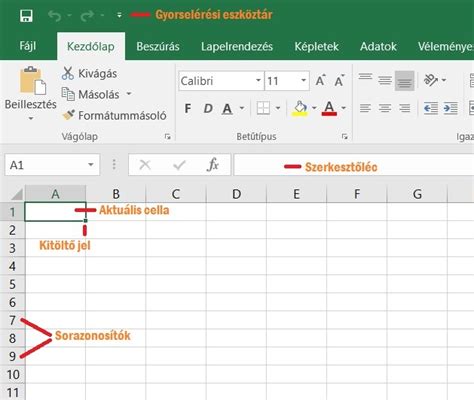The height and width of the screenshot is (400, 474).
Task: Toggle bold with the F button
Action: click(x=188, y=108)
